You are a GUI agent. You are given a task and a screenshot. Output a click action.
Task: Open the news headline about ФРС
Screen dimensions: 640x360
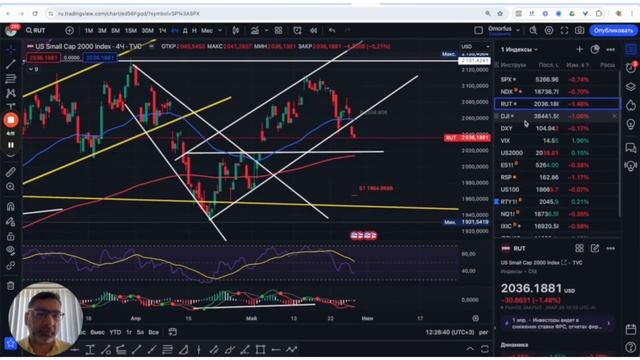tap(557, 323)
